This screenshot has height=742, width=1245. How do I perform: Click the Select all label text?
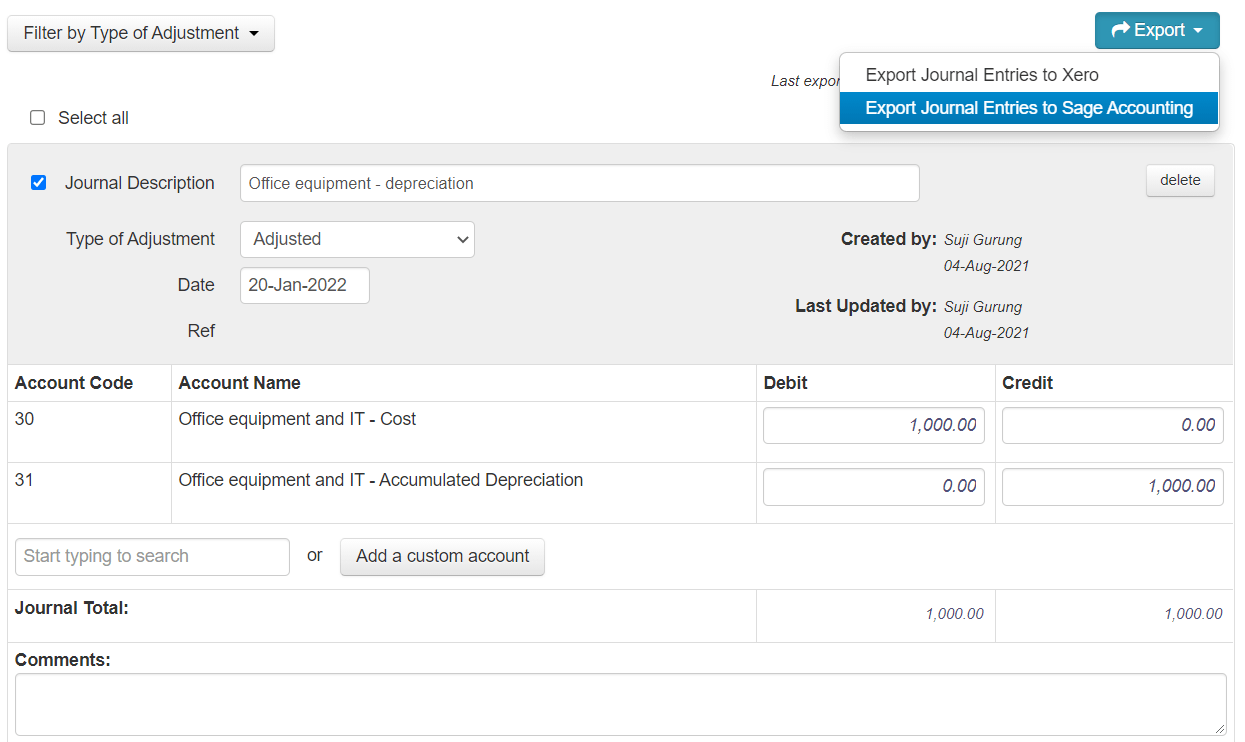point(93,118)
